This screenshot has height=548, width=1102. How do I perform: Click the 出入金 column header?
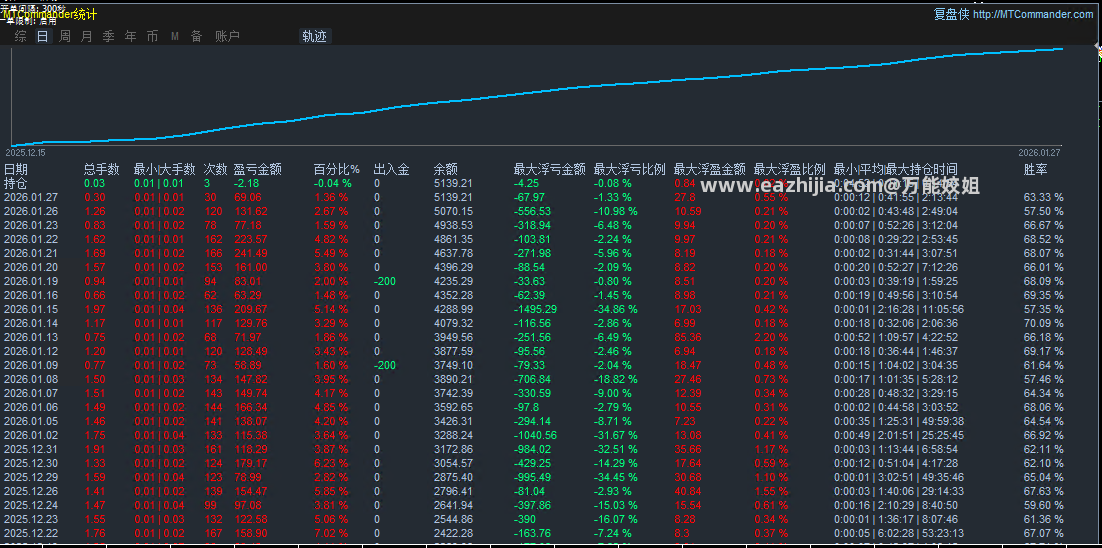pyautogui.click(x=391, y=169)
